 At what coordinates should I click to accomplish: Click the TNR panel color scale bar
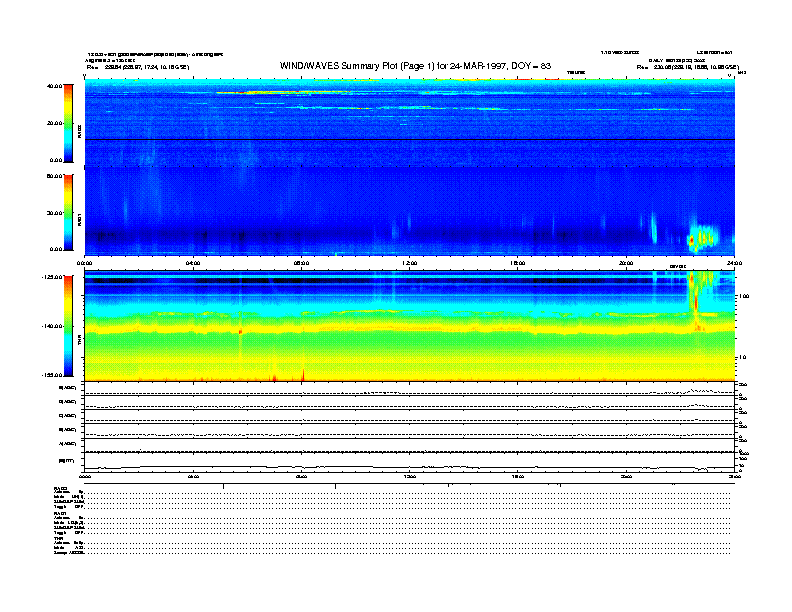coord(68,326)
